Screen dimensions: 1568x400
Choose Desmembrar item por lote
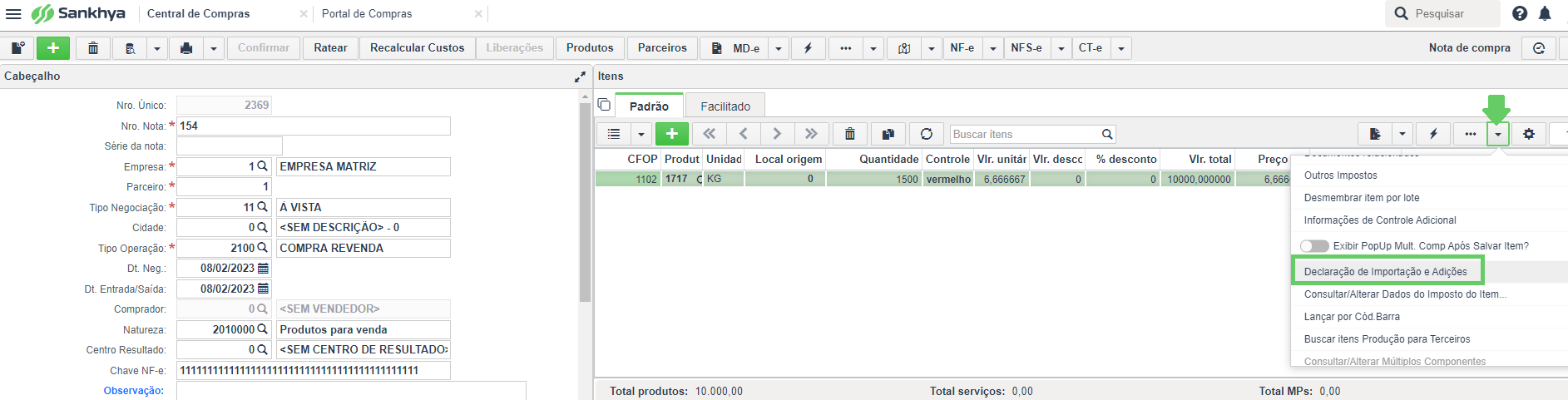point(1362,198)
